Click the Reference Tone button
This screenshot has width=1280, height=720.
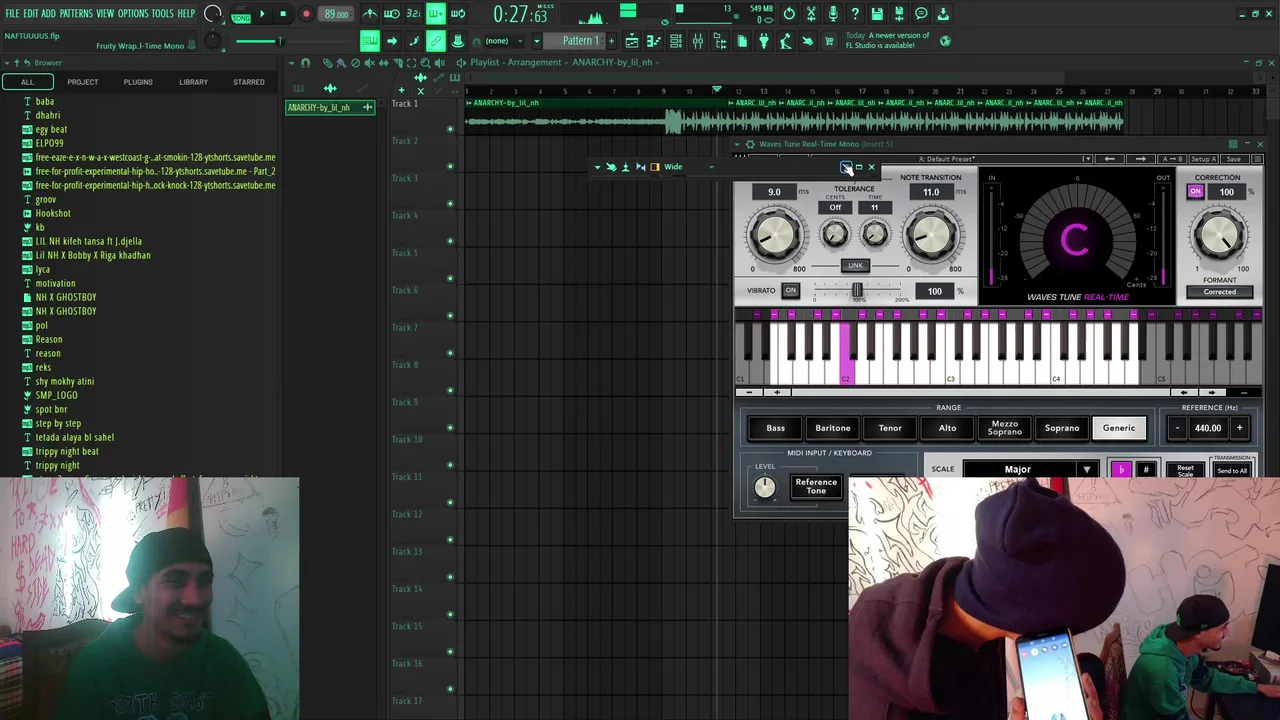pyautogui.click(x=816, y=486)
